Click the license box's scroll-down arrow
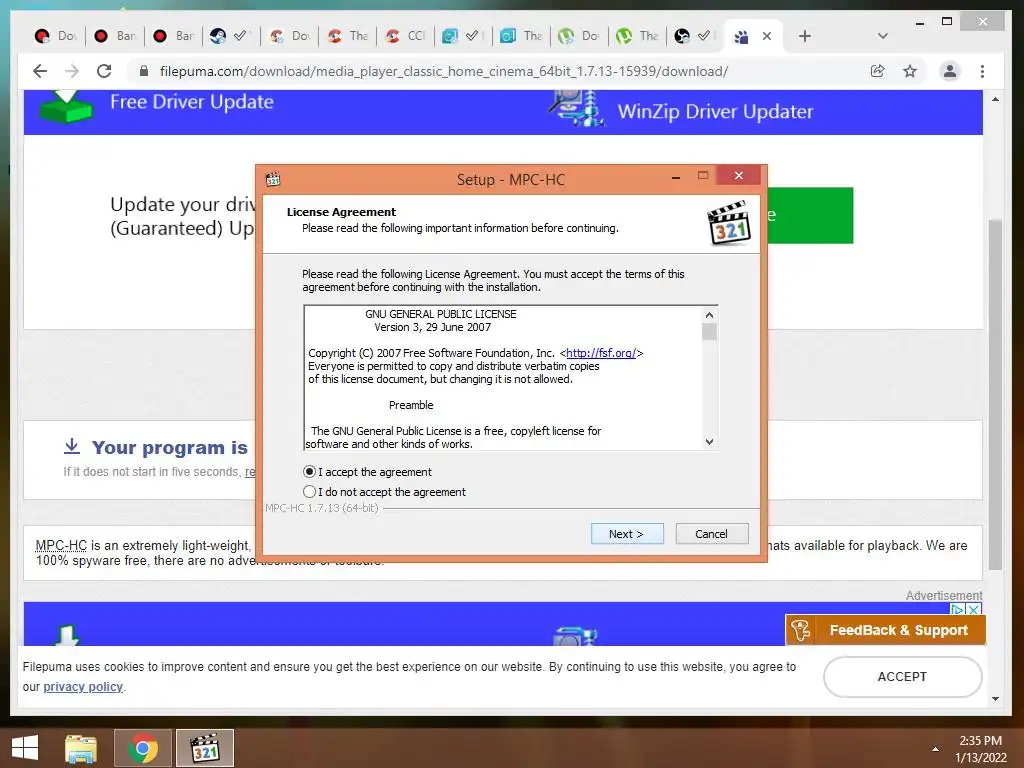The image size is (1024, 768). tap(709, 442)
